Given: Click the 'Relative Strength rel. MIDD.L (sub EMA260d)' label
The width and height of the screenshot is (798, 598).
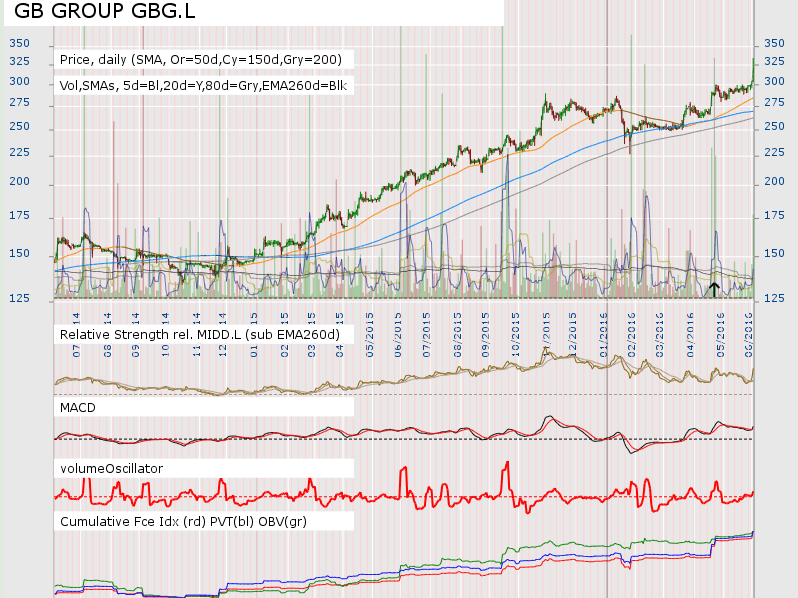Looking at the screenshot, I should pos(200,334).
